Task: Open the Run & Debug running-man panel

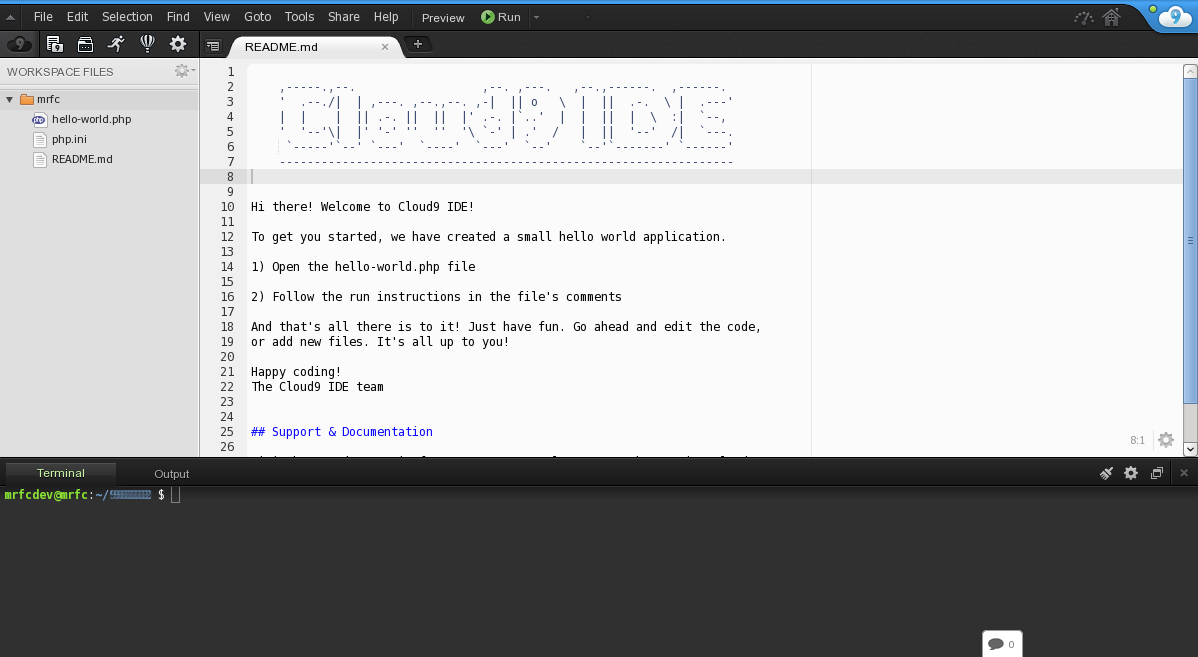Action: pyautogui.click(x=116, y=44)
